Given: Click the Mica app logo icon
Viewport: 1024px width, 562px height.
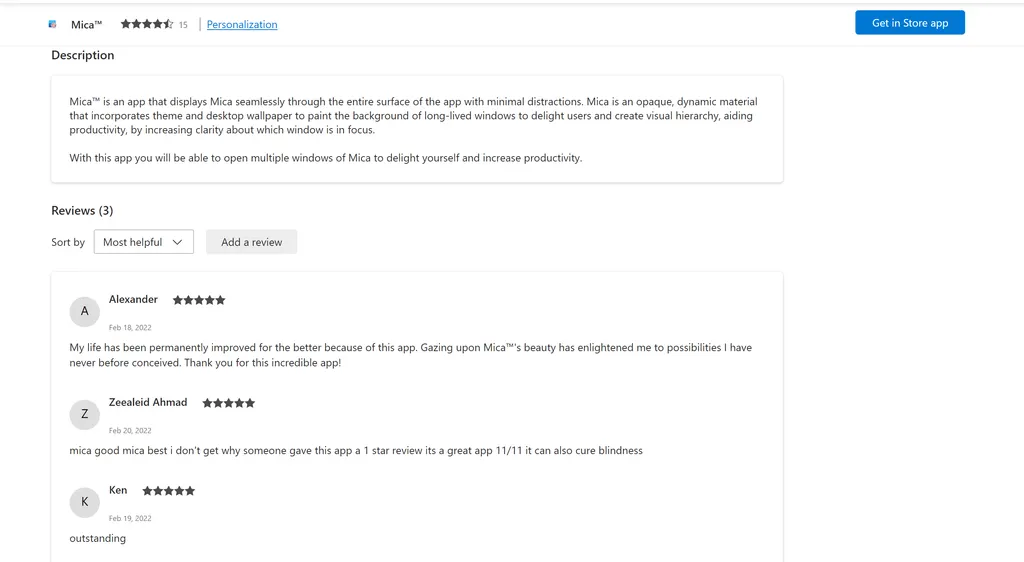Looking at the screenshot, I should point(53,24).
